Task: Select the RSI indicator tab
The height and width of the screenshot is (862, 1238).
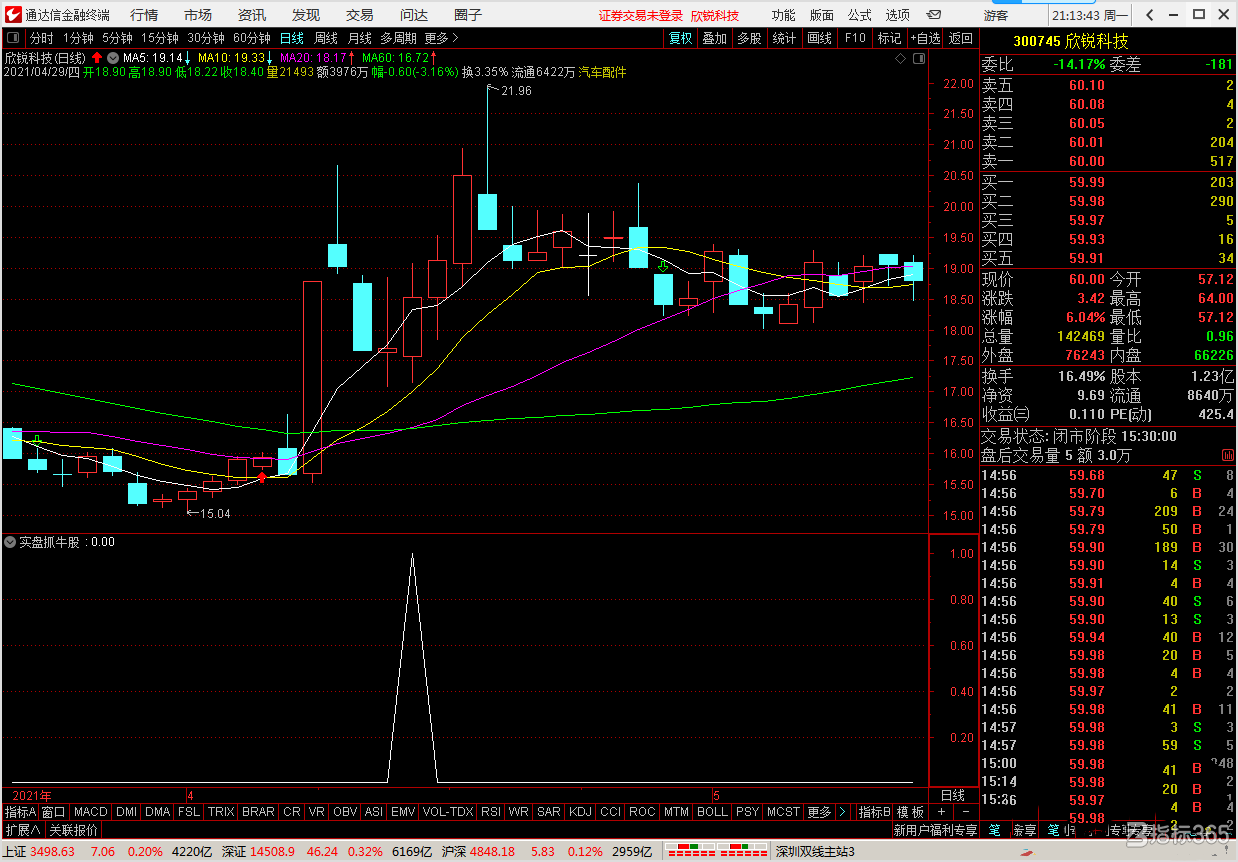Action: (491, 812)
